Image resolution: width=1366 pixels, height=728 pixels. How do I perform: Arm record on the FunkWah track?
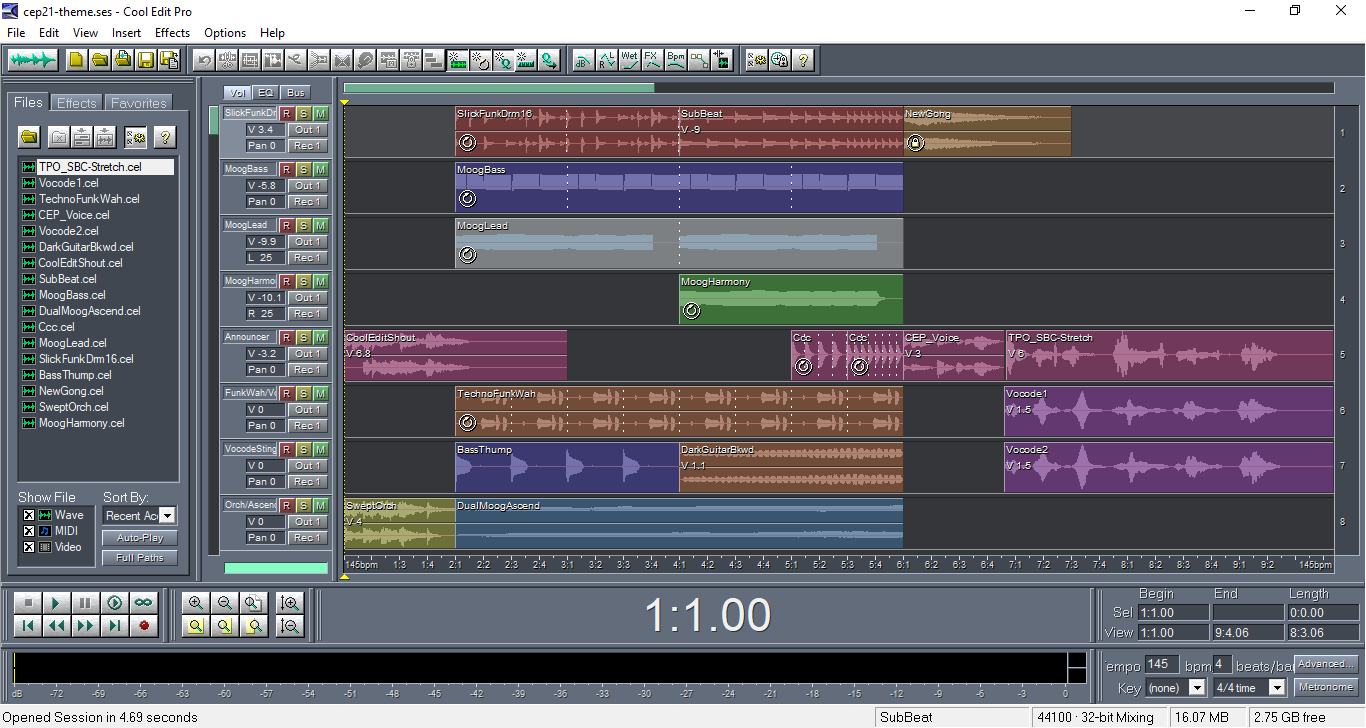(x=286, y=394)
